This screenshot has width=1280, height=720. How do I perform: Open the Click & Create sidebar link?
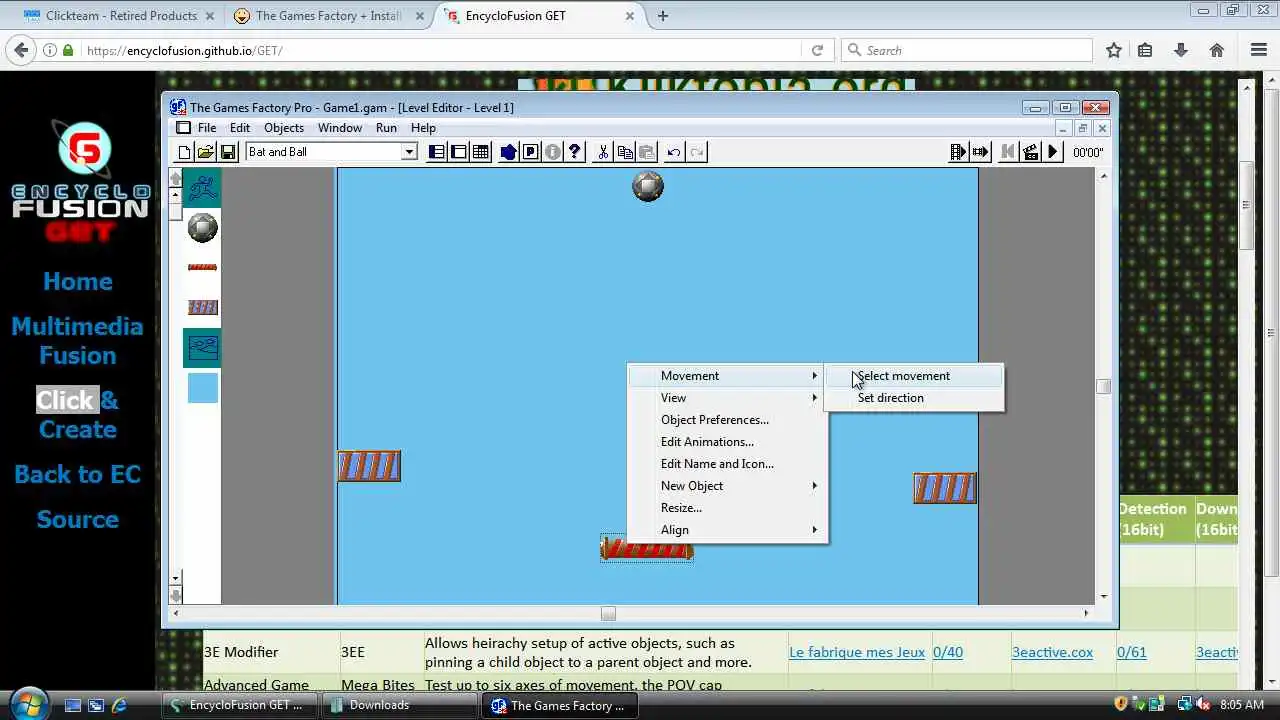click(x=78, y=415)
